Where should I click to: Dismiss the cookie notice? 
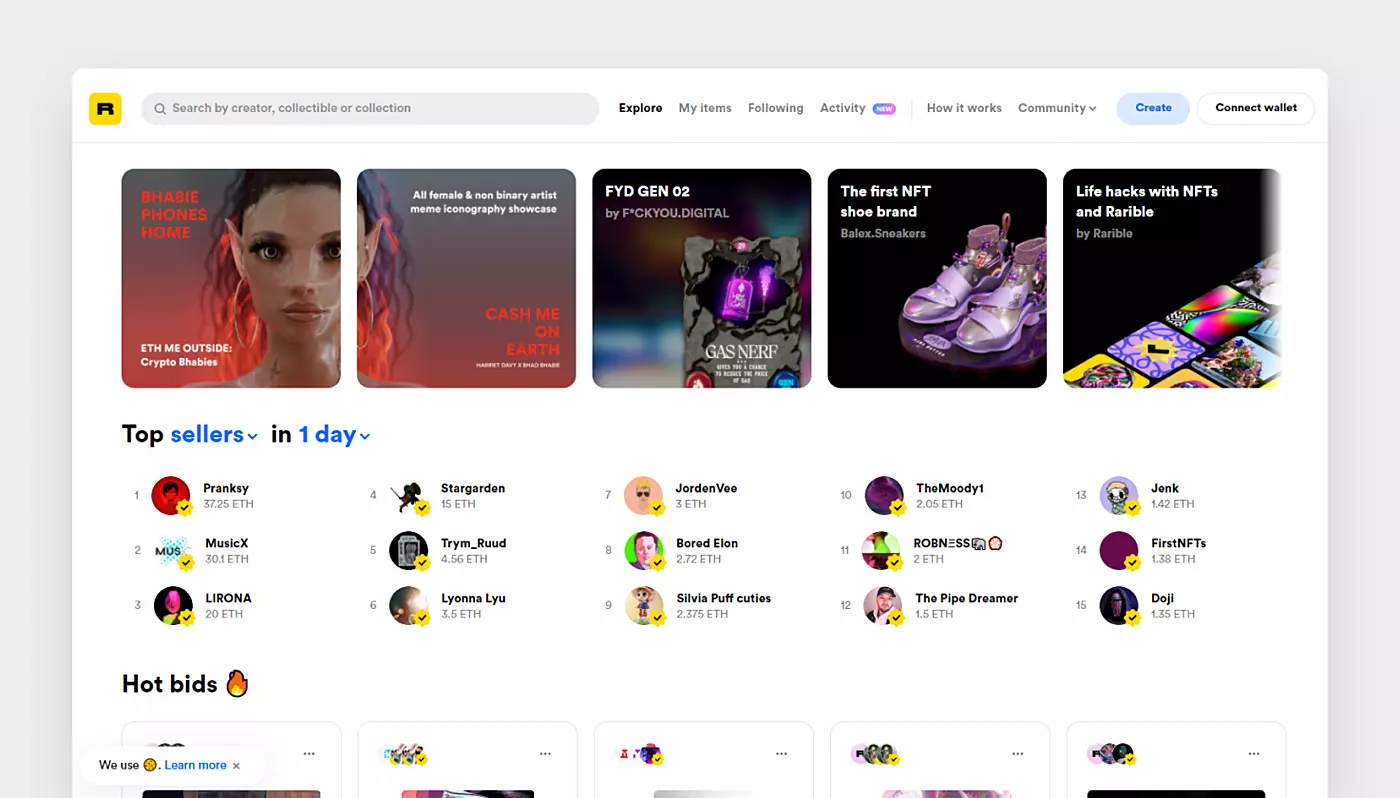tap(236, 766)
